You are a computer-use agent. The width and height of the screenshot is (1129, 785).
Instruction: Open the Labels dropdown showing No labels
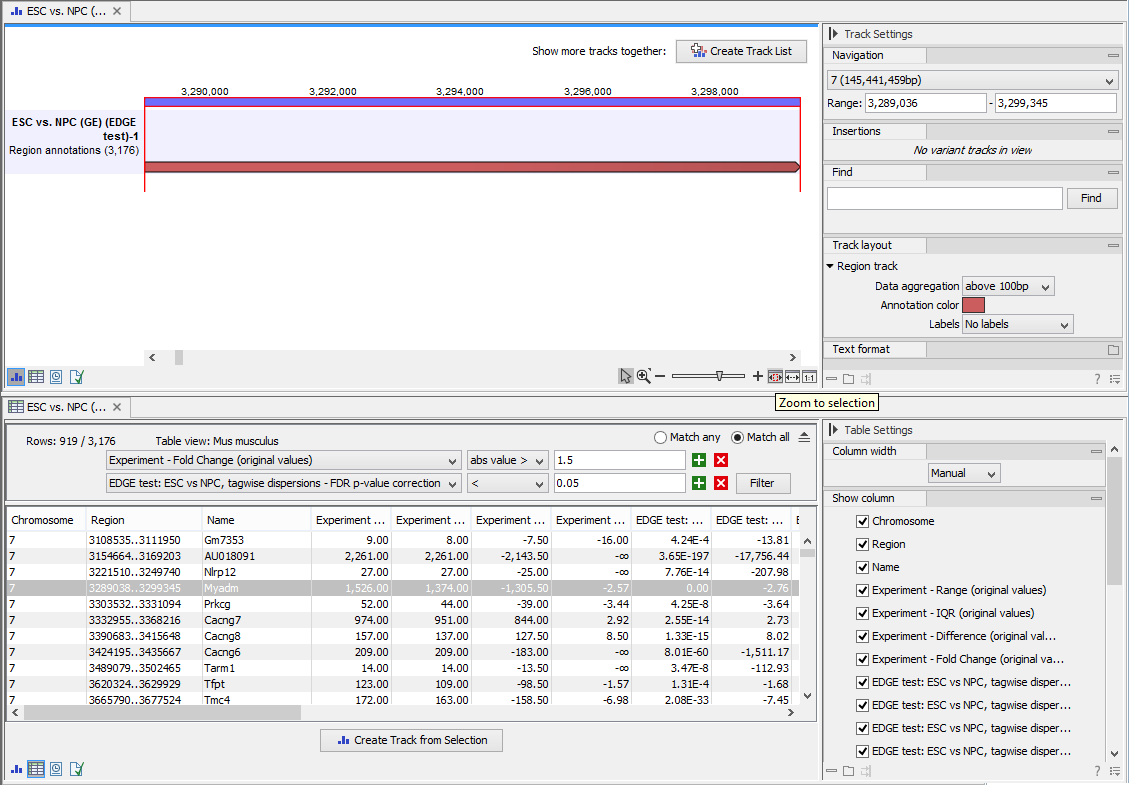pyautogui.click(x=1017, y=324)
